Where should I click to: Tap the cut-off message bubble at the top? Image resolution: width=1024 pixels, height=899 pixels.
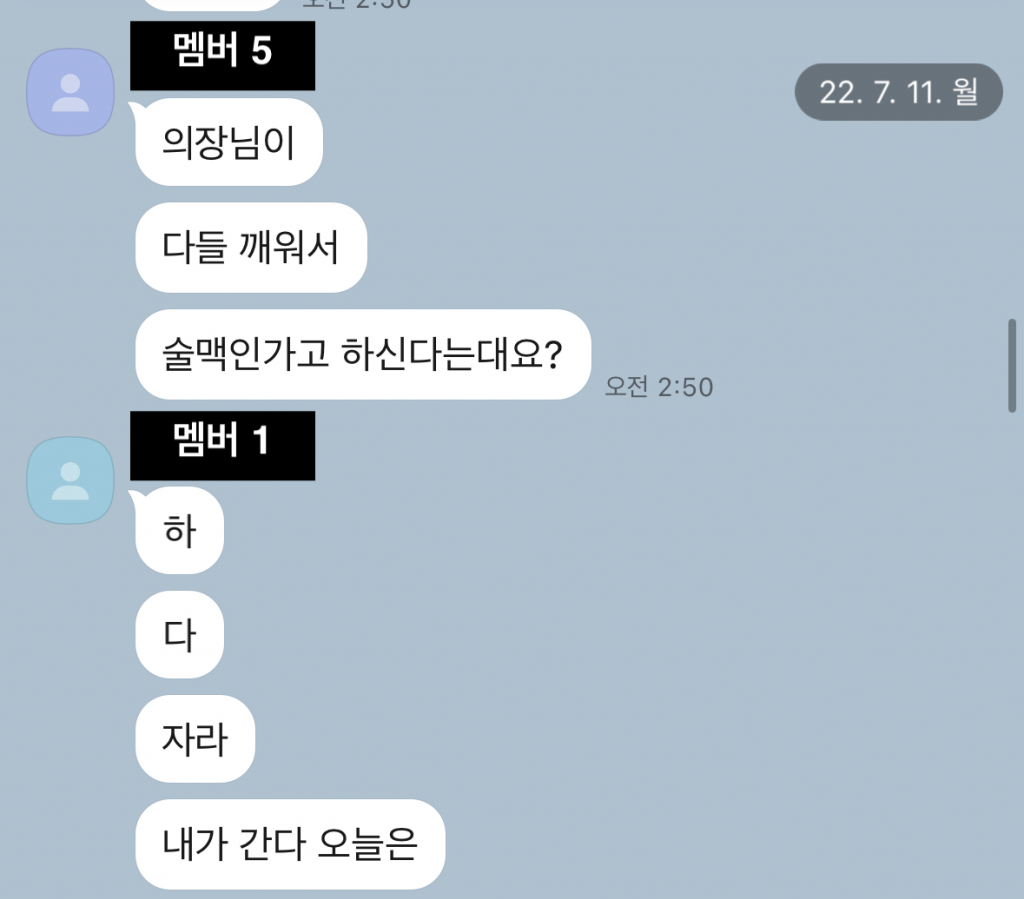(x=212, y=4)
